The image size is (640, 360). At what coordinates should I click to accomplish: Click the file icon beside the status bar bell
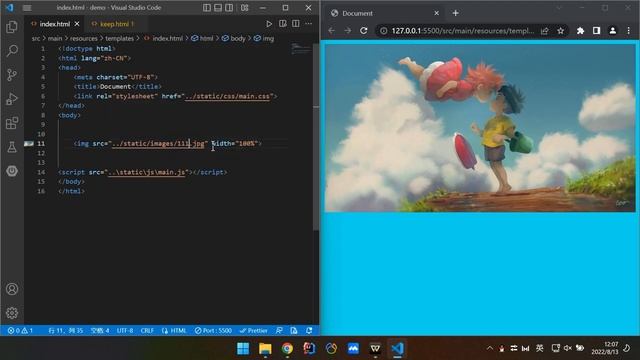click(294, 331)
